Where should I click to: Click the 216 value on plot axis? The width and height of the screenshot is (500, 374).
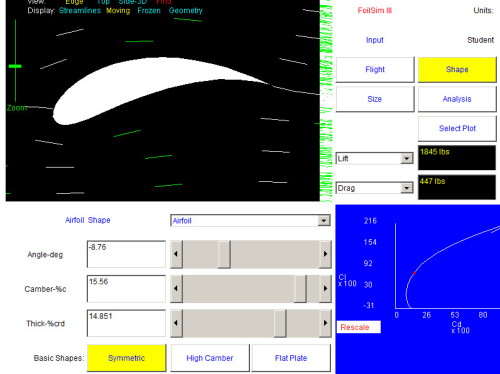[x=370, y=221]
